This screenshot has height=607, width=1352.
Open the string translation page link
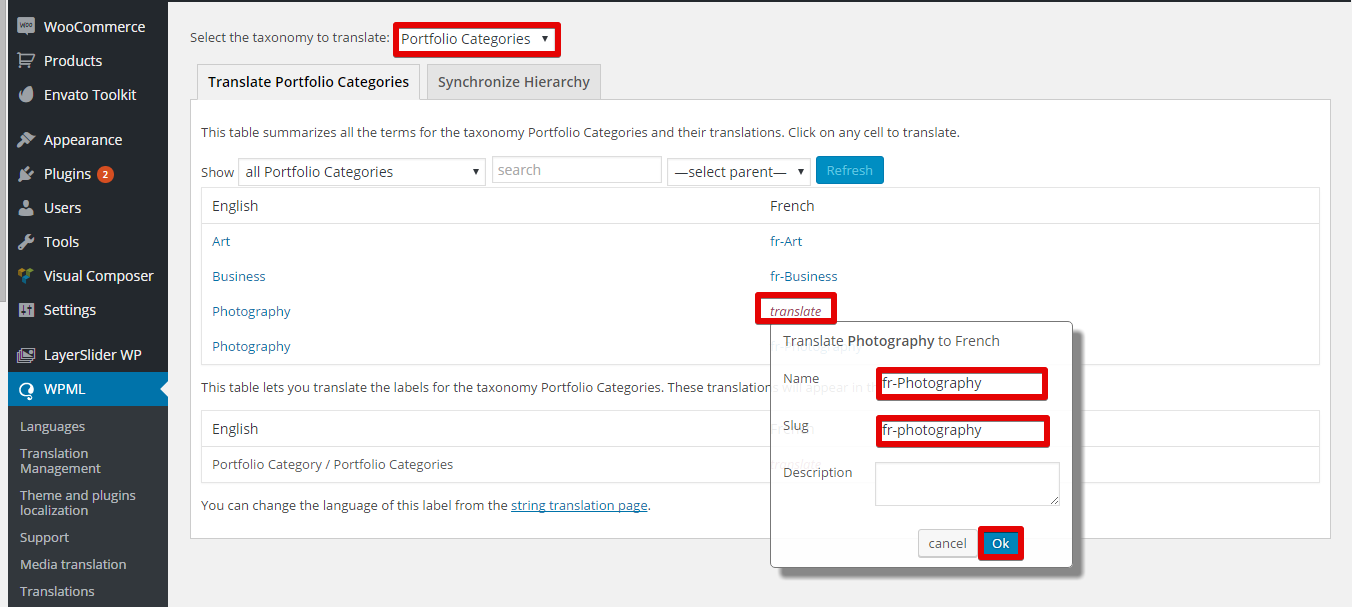coord(579,505)
